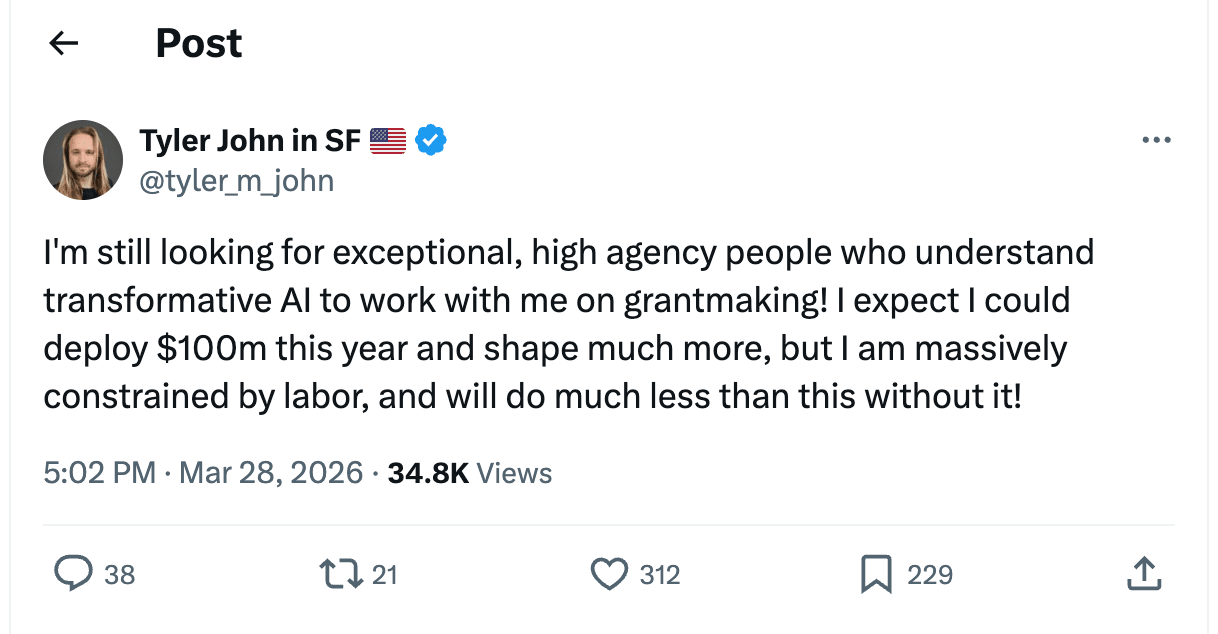Click the US flag emoji beside the name

(x=388, y=141)
